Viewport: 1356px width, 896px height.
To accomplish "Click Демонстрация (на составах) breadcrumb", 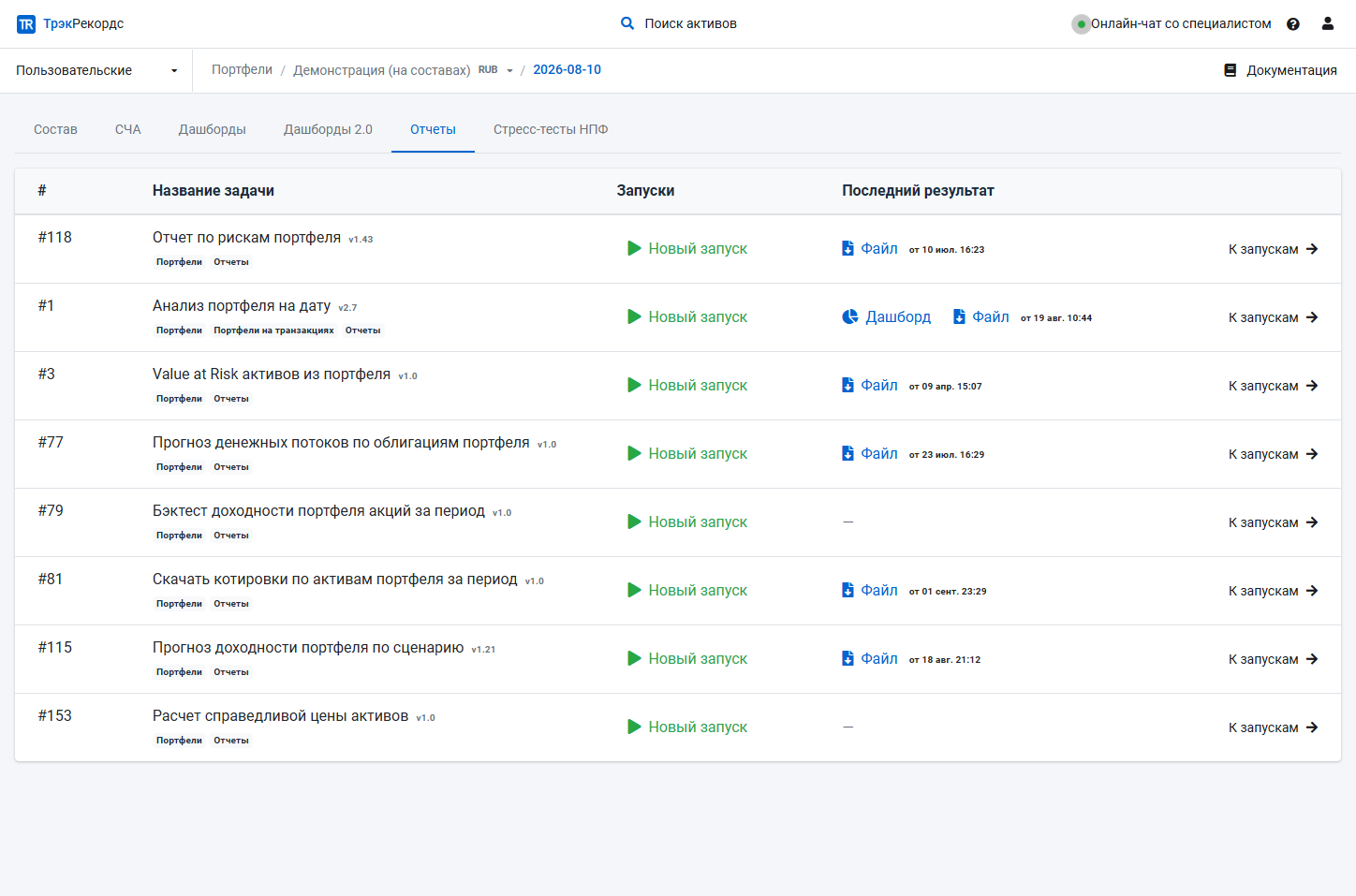I will (x=381, y=70).
